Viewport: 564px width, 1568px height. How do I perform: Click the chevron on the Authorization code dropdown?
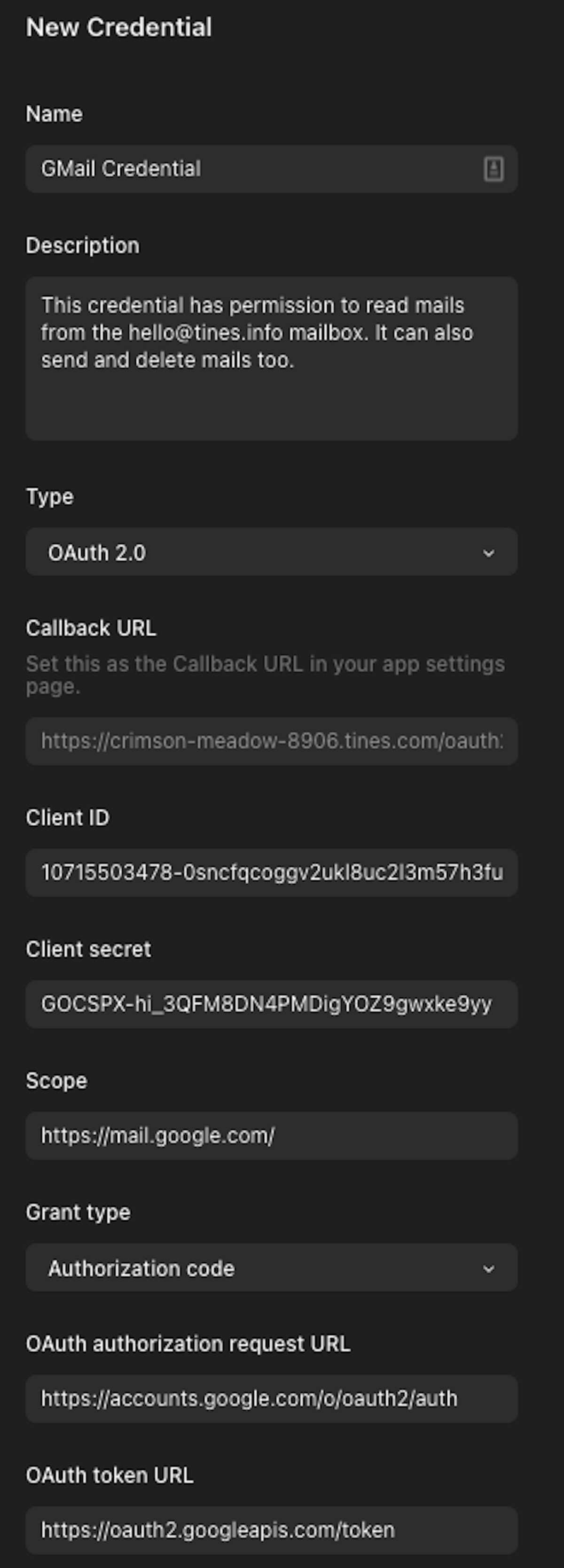click(x=488, y=1268)
